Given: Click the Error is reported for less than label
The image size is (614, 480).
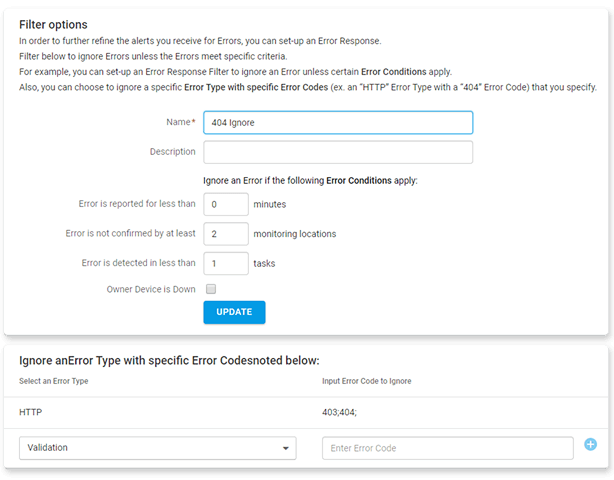Looking at the screenshot, I should 137,204.
